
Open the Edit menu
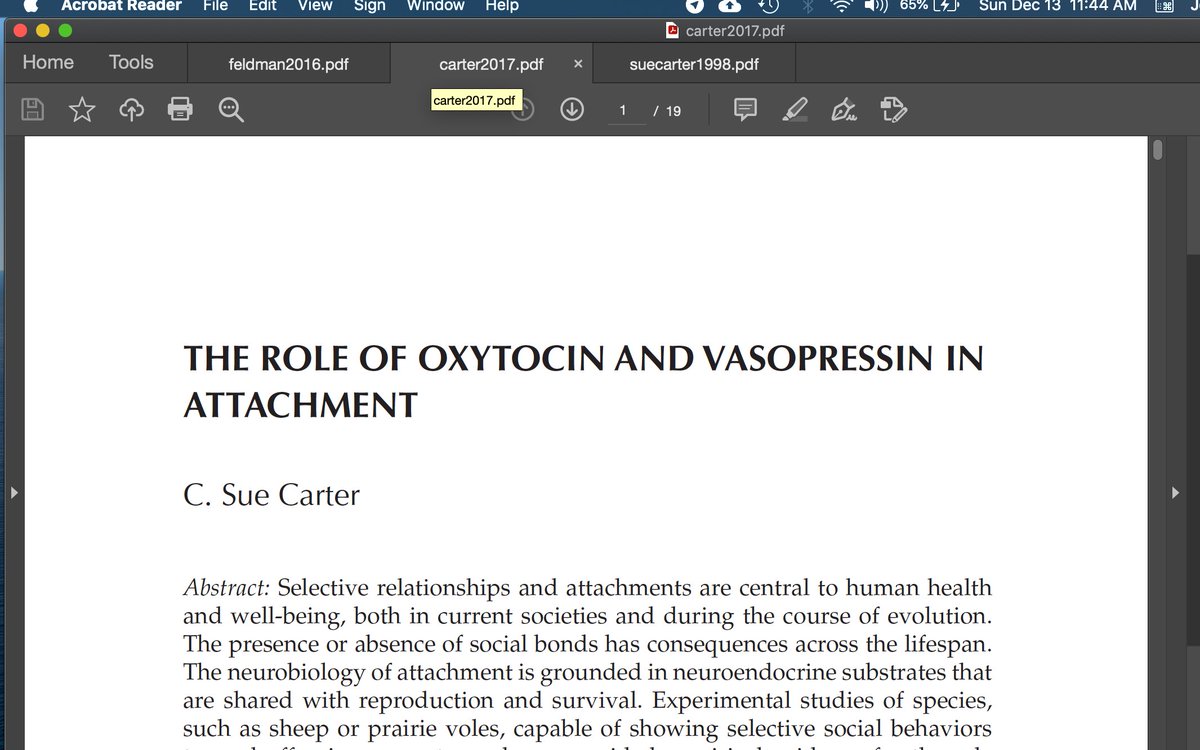(263, 6)
